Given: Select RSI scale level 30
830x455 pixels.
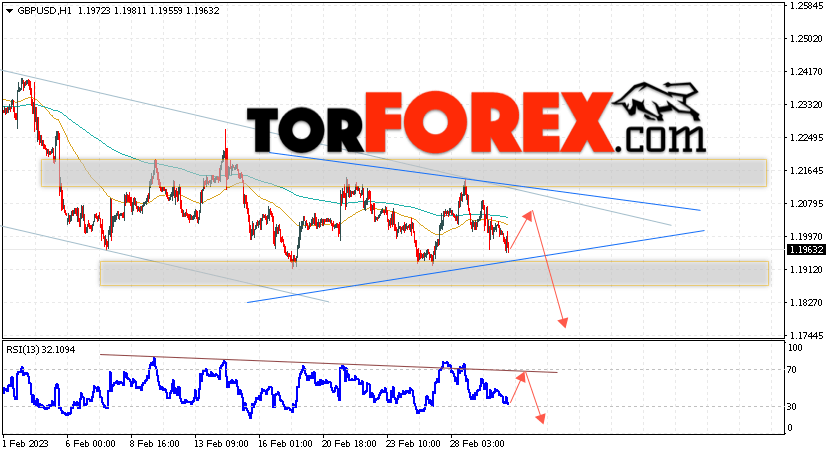Looking at the screenshot, I should pyautogui.click(x=792, y=406).
